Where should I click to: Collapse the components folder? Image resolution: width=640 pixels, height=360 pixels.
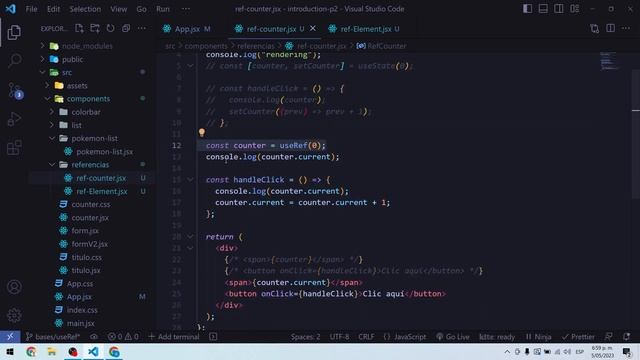tap(47, 99)
